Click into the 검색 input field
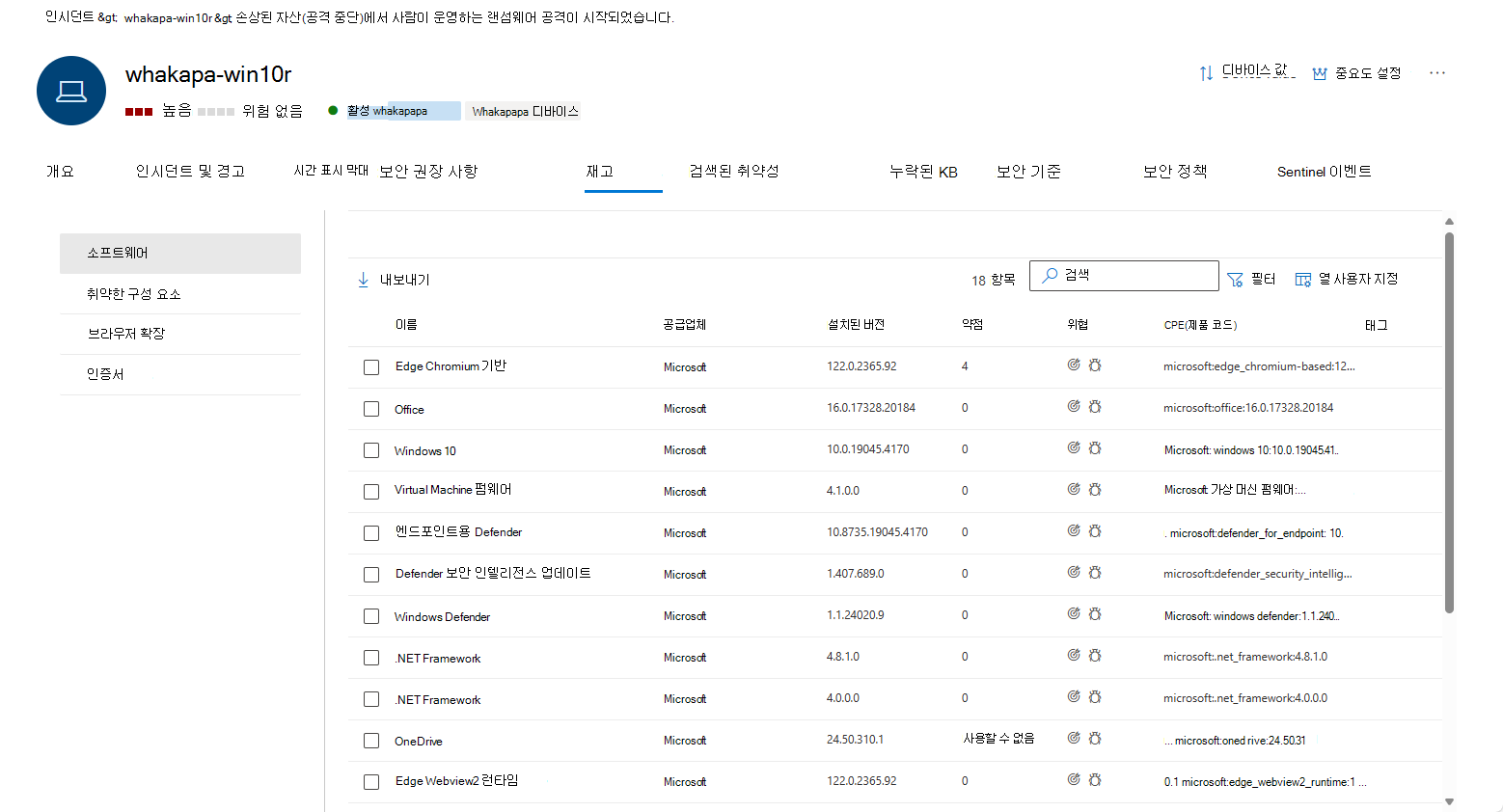 click(x=1125, y=276)
